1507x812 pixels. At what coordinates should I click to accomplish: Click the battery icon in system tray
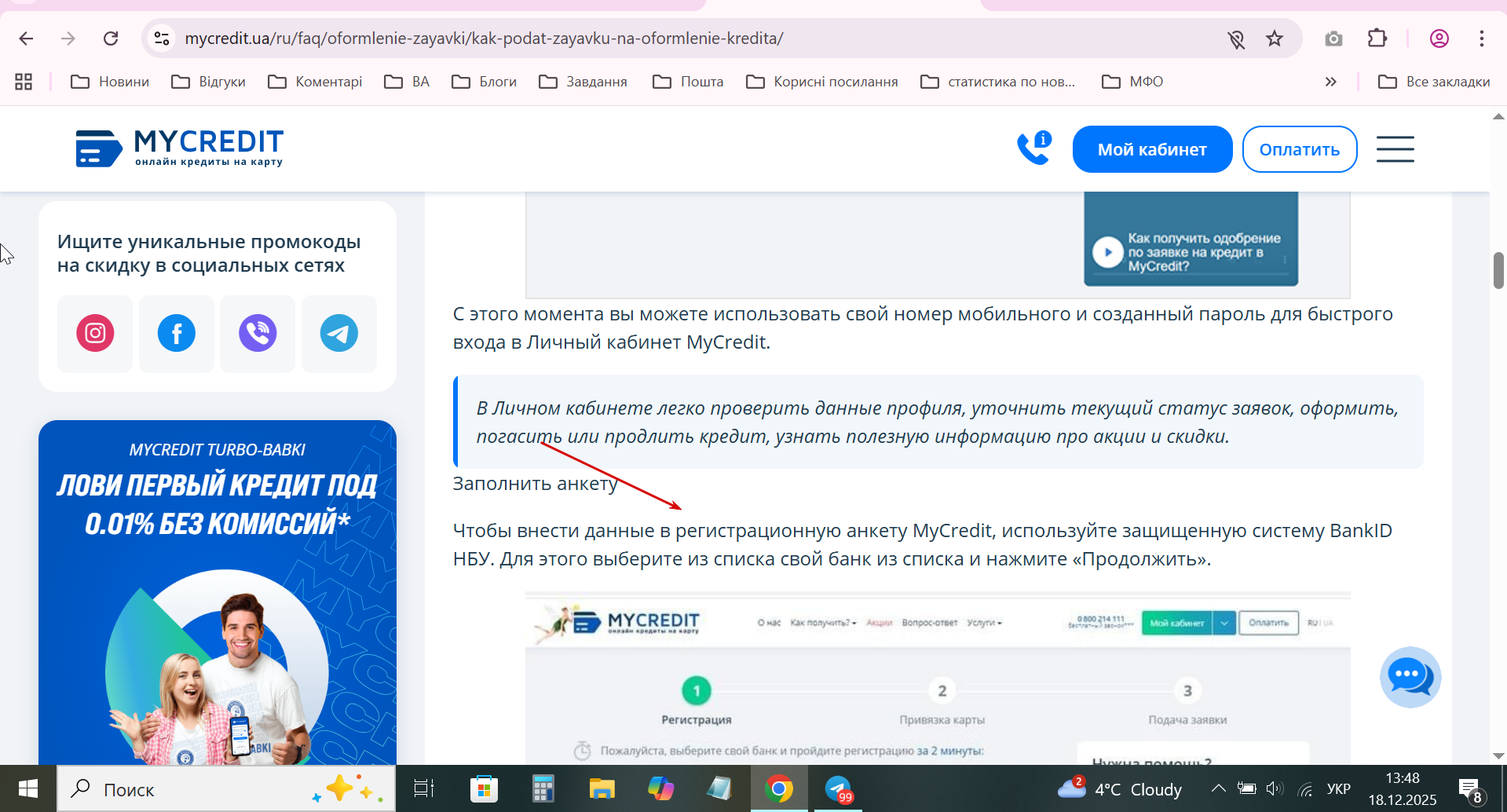click(x=1246, y=788)
